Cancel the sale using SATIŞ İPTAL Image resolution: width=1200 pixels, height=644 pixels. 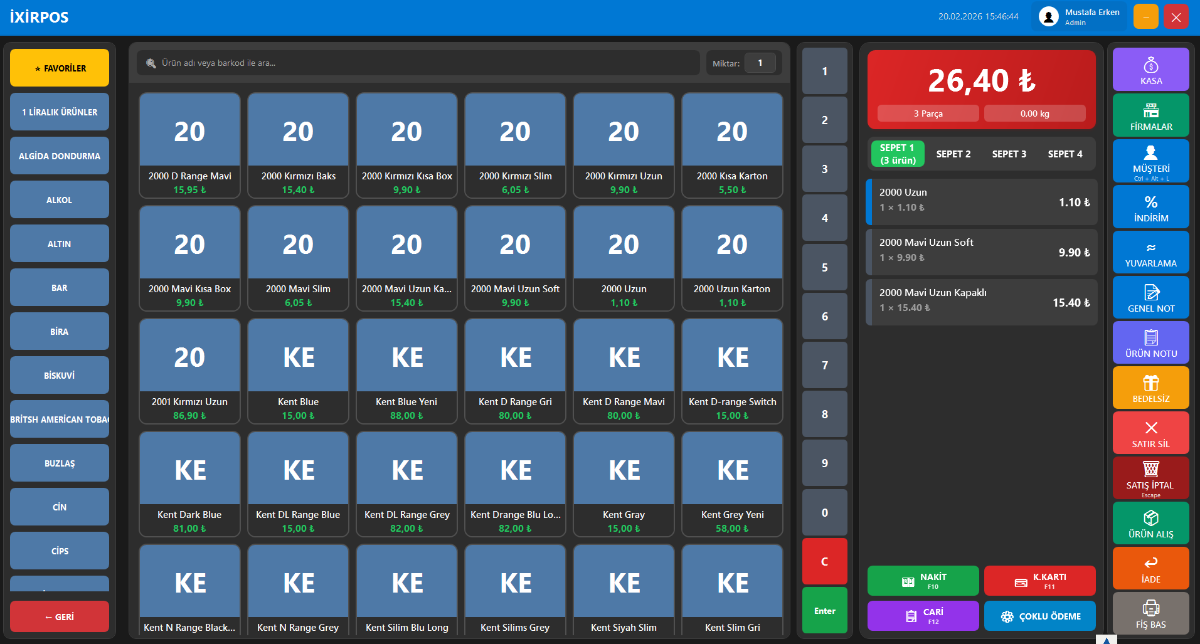coord(1150,478)
